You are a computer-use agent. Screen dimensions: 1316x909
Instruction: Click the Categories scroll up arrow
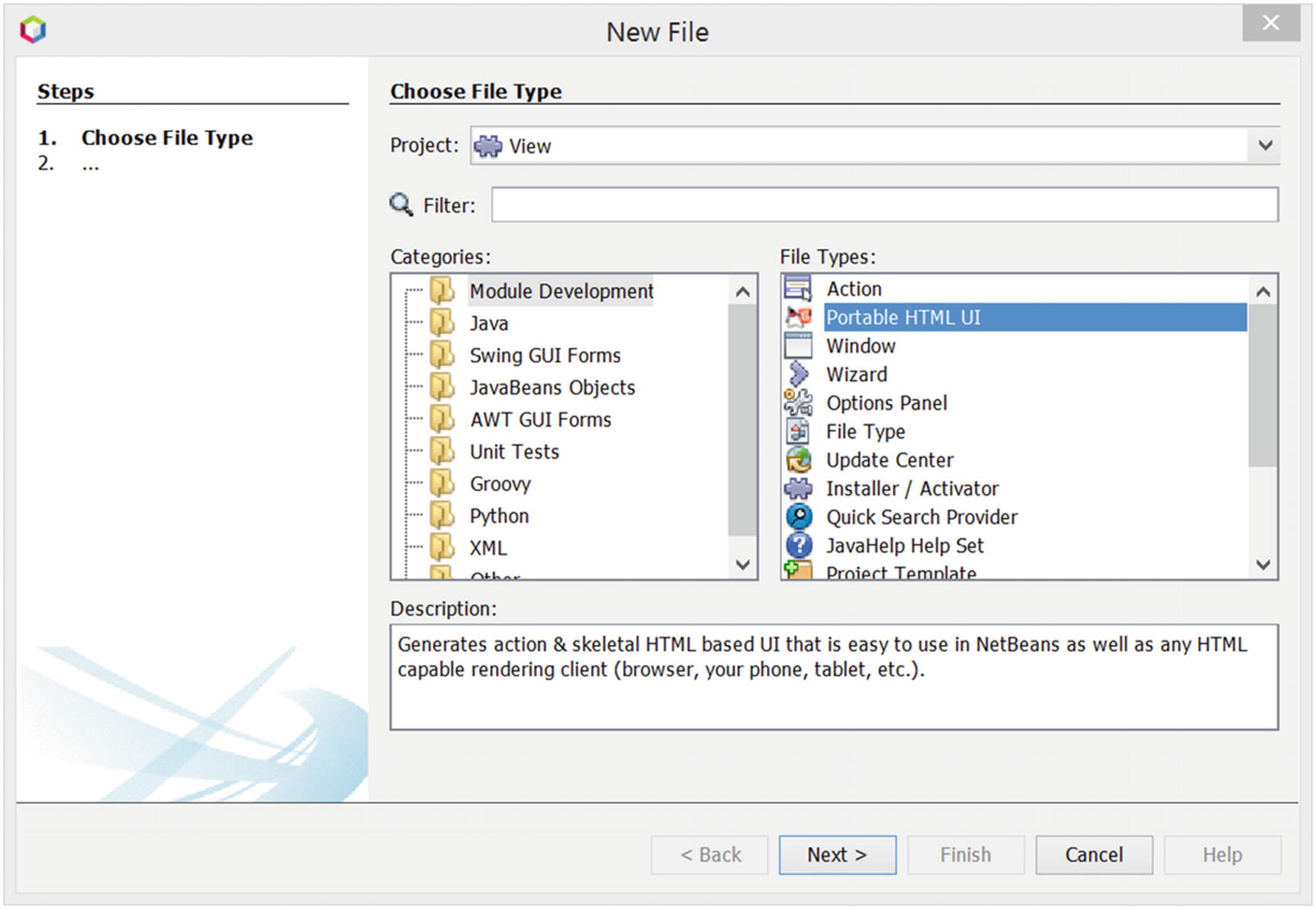(742, 291)
